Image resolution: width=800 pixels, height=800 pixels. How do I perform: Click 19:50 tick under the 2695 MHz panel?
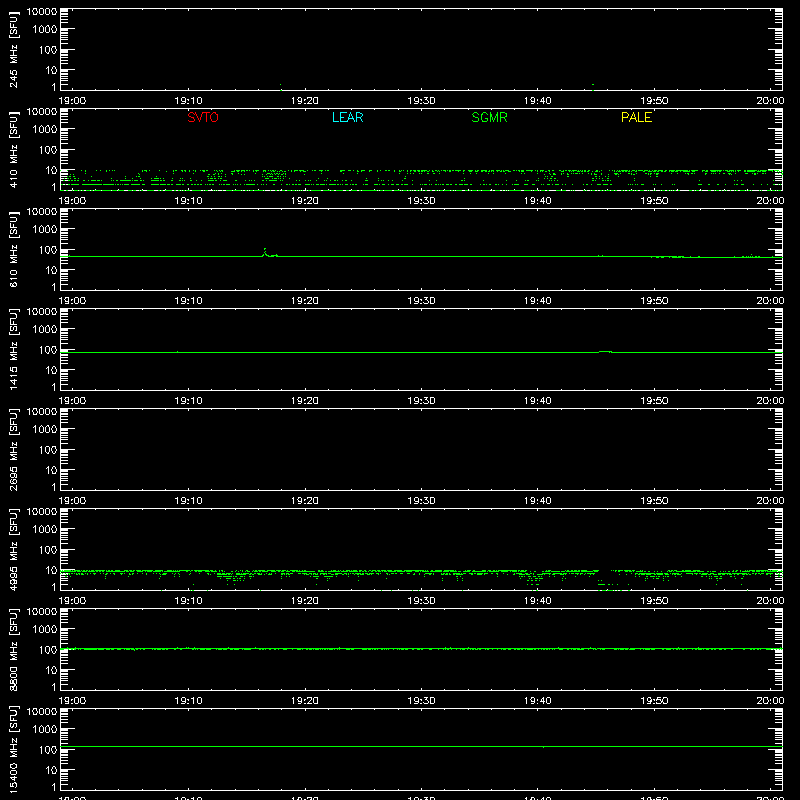point(654,501)
